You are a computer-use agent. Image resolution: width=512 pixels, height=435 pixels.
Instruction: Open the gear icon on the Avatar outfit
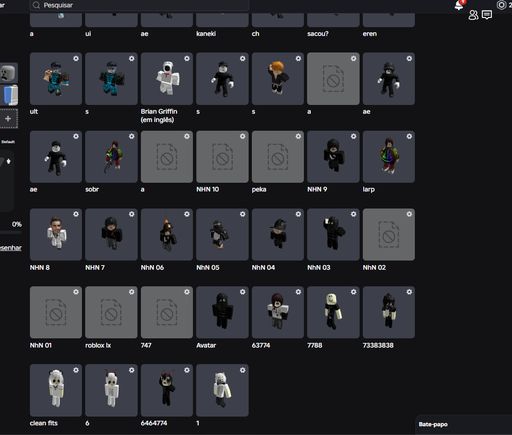(243, 292)
